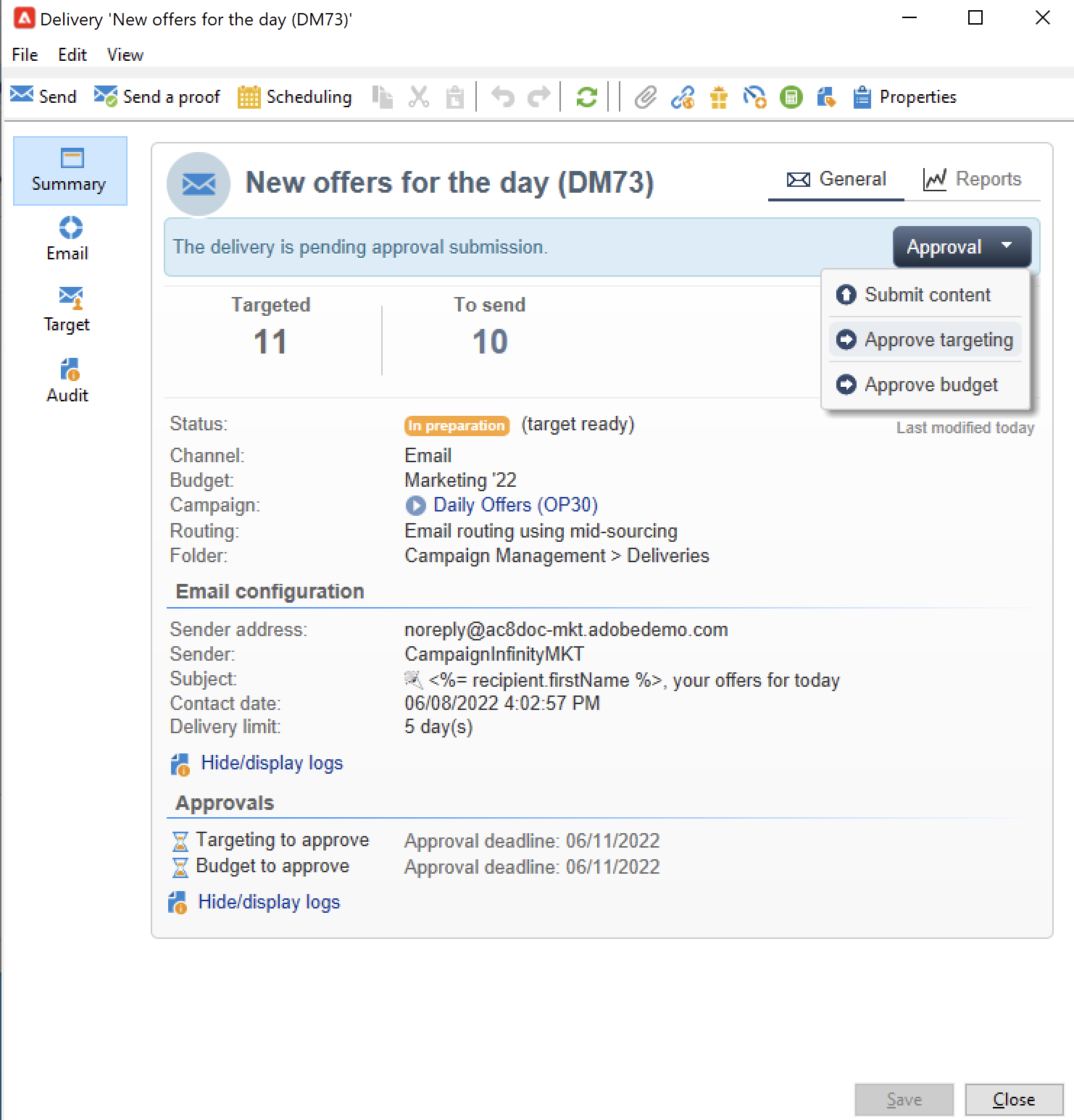Open the View menu
Image resolution: width=1074 pixels, height=1120 pixels.
pyautogui.click(x=125, y=55)
